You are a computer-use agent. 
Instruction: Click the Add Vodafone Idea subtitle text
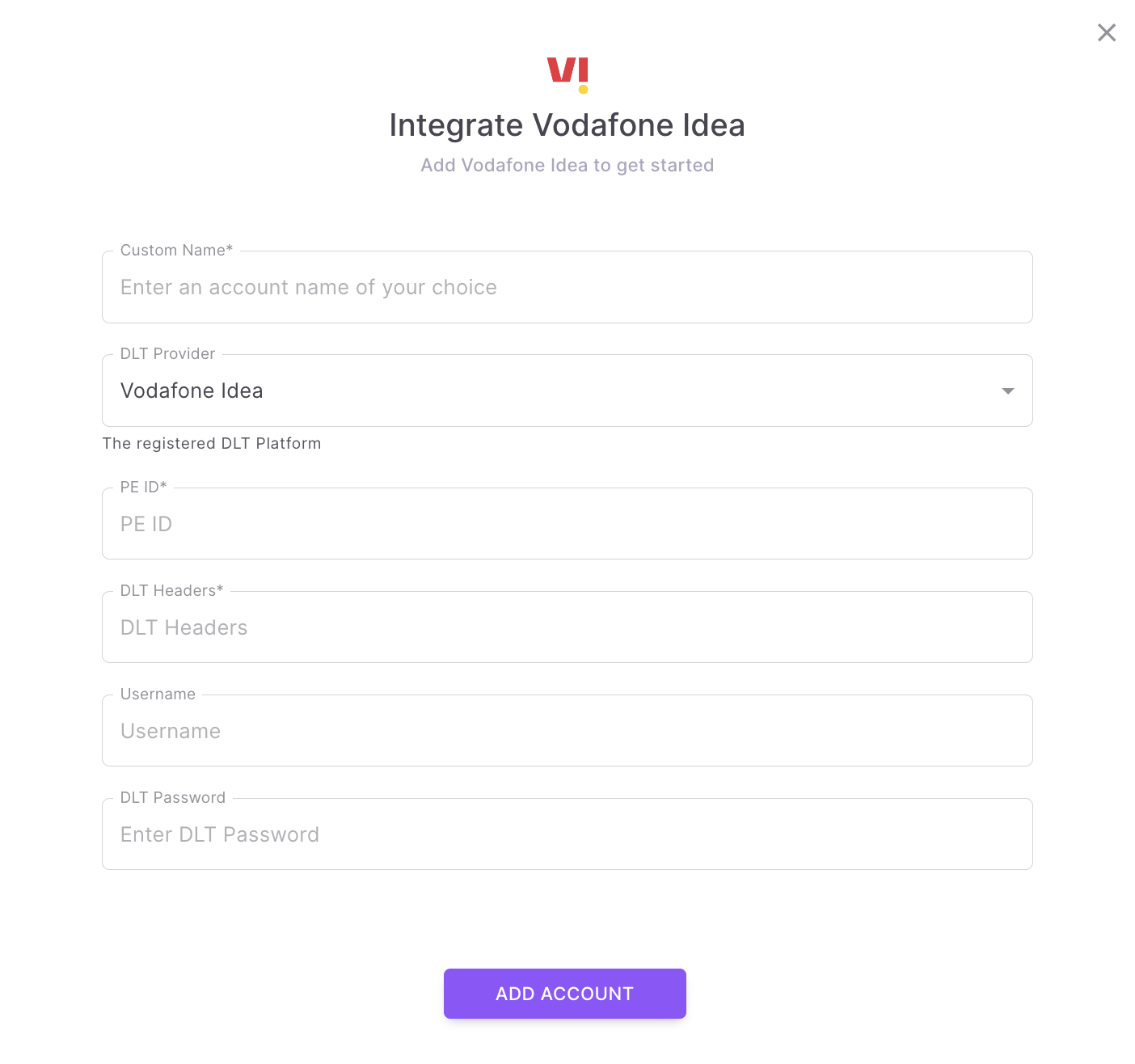click(x=567, y=165)
